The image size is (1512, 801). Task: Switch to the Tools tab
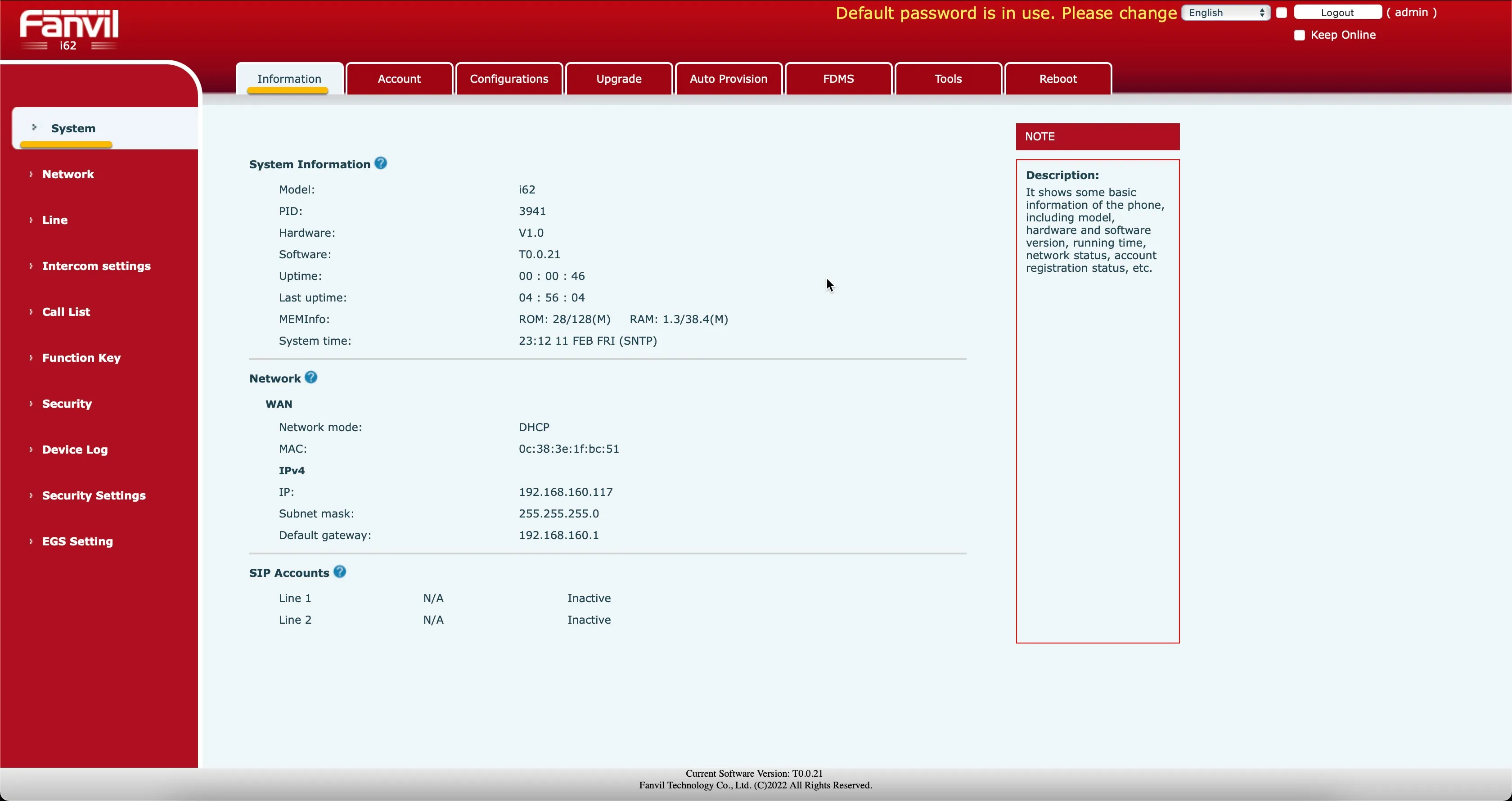pyautogui.click(x=948, y=79)
